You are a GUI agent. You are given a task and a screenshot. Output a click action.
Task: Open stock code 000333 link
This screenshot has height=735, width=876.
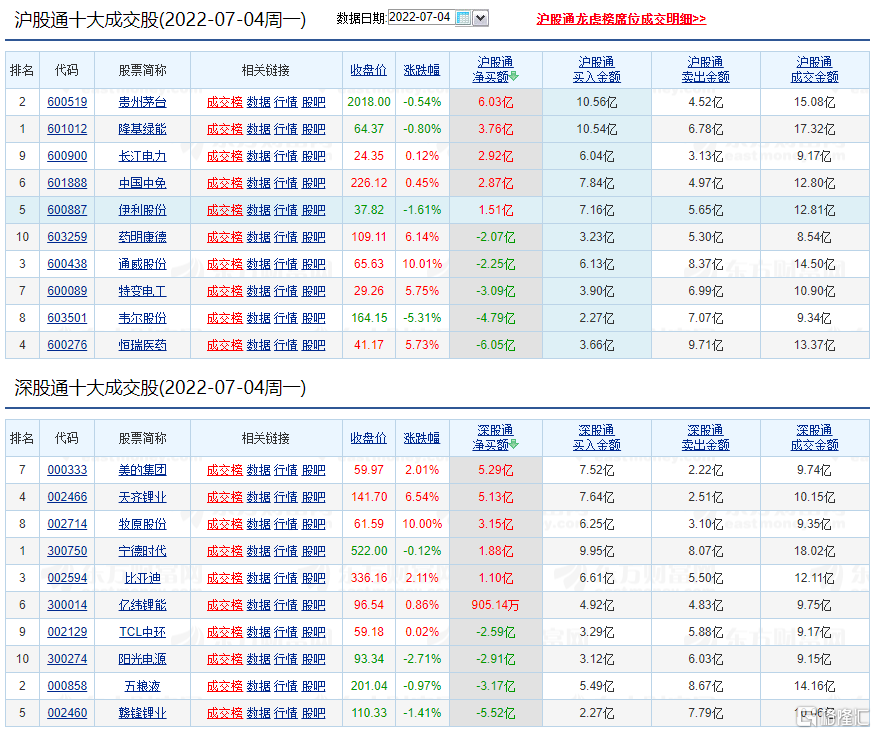(67, 470)
